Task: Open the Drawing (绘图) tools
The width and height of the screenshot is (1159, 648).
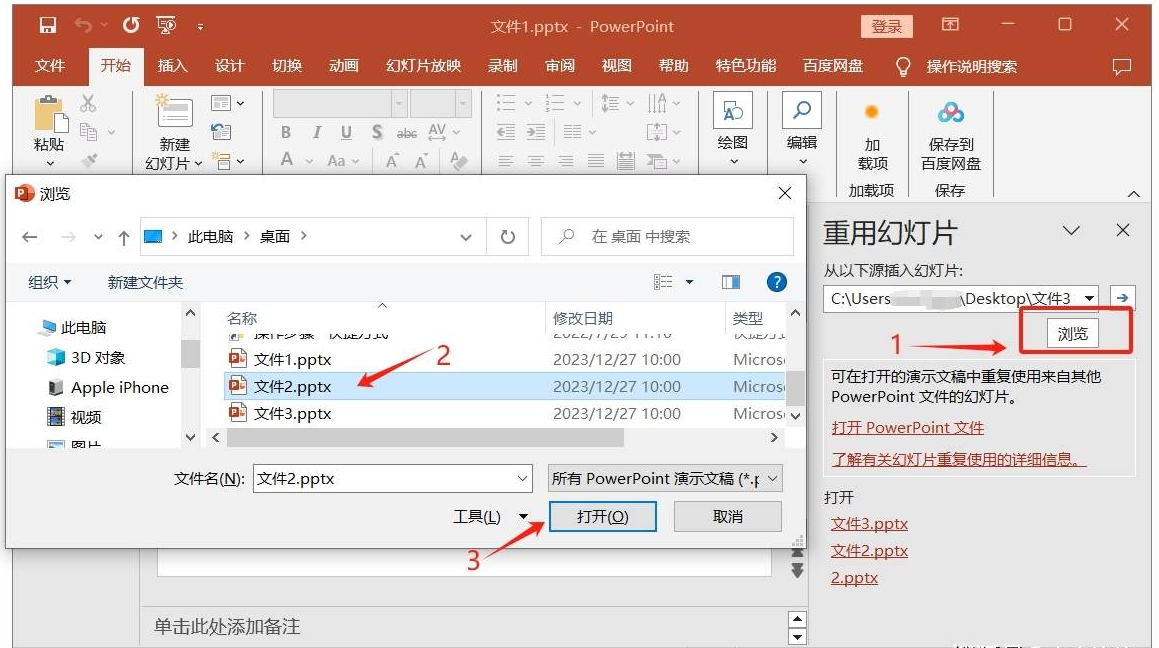Action: click(x=733, y=130)
